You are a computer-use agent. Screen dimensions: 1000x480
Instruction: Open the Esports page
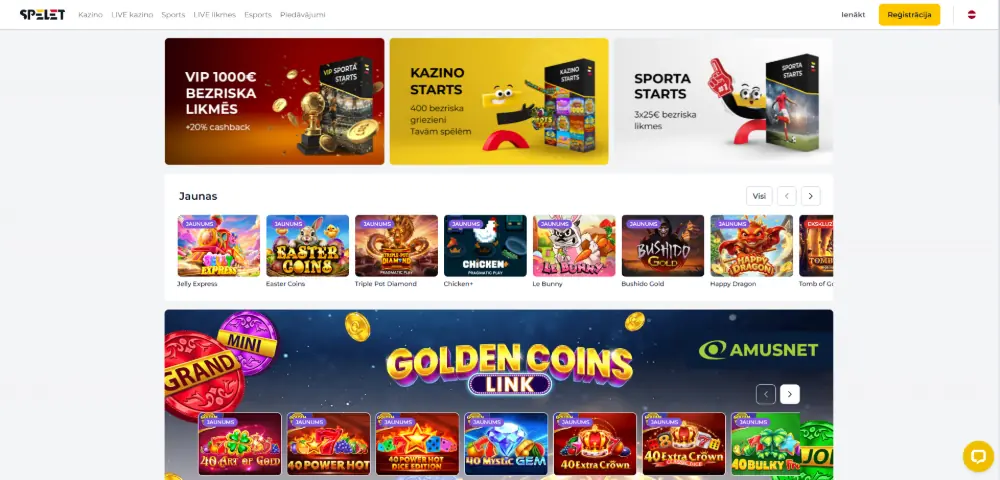[x=258, y=15]
